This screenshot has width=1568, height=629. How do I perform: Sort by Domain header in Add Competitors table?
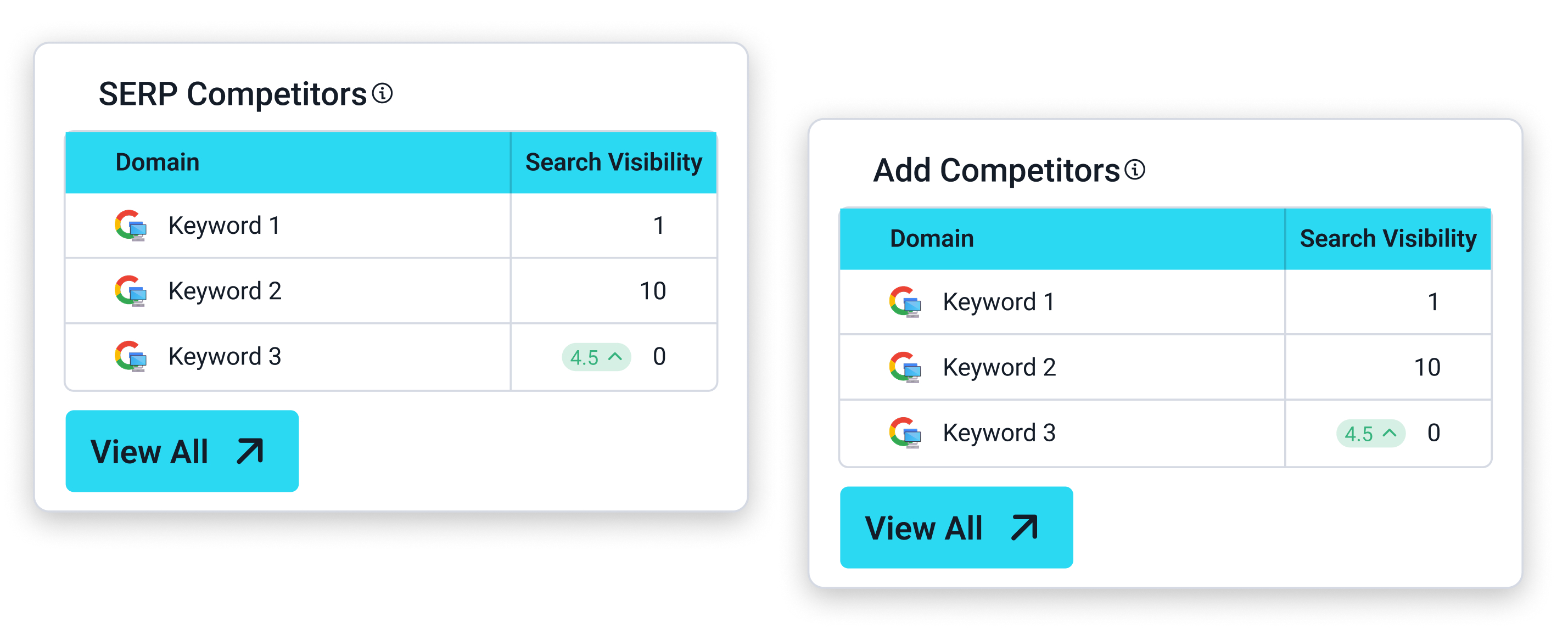[931, 238]
